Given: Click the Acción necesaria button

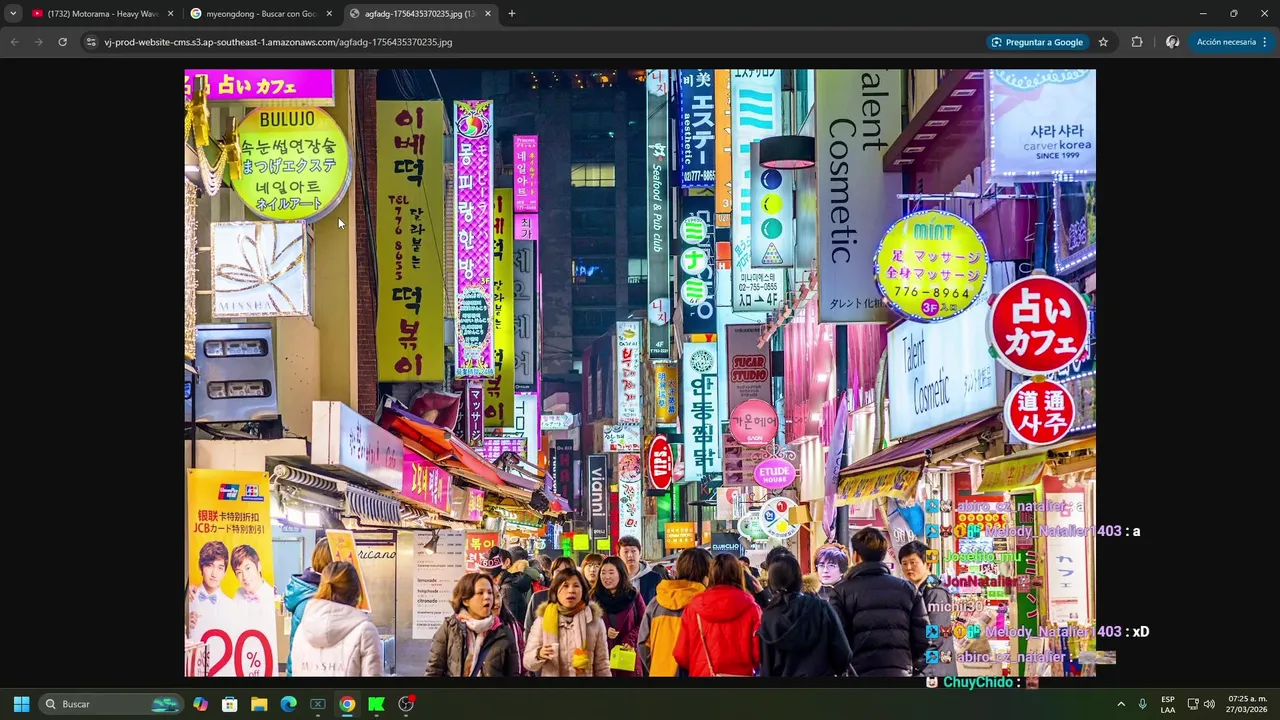Looking at the screenshot, I should 1225,42.
